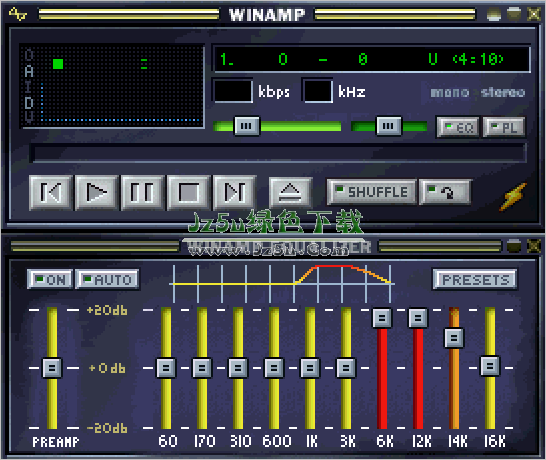
Task: Click the I file info clutterbar letter
Action: pos(29,87)
